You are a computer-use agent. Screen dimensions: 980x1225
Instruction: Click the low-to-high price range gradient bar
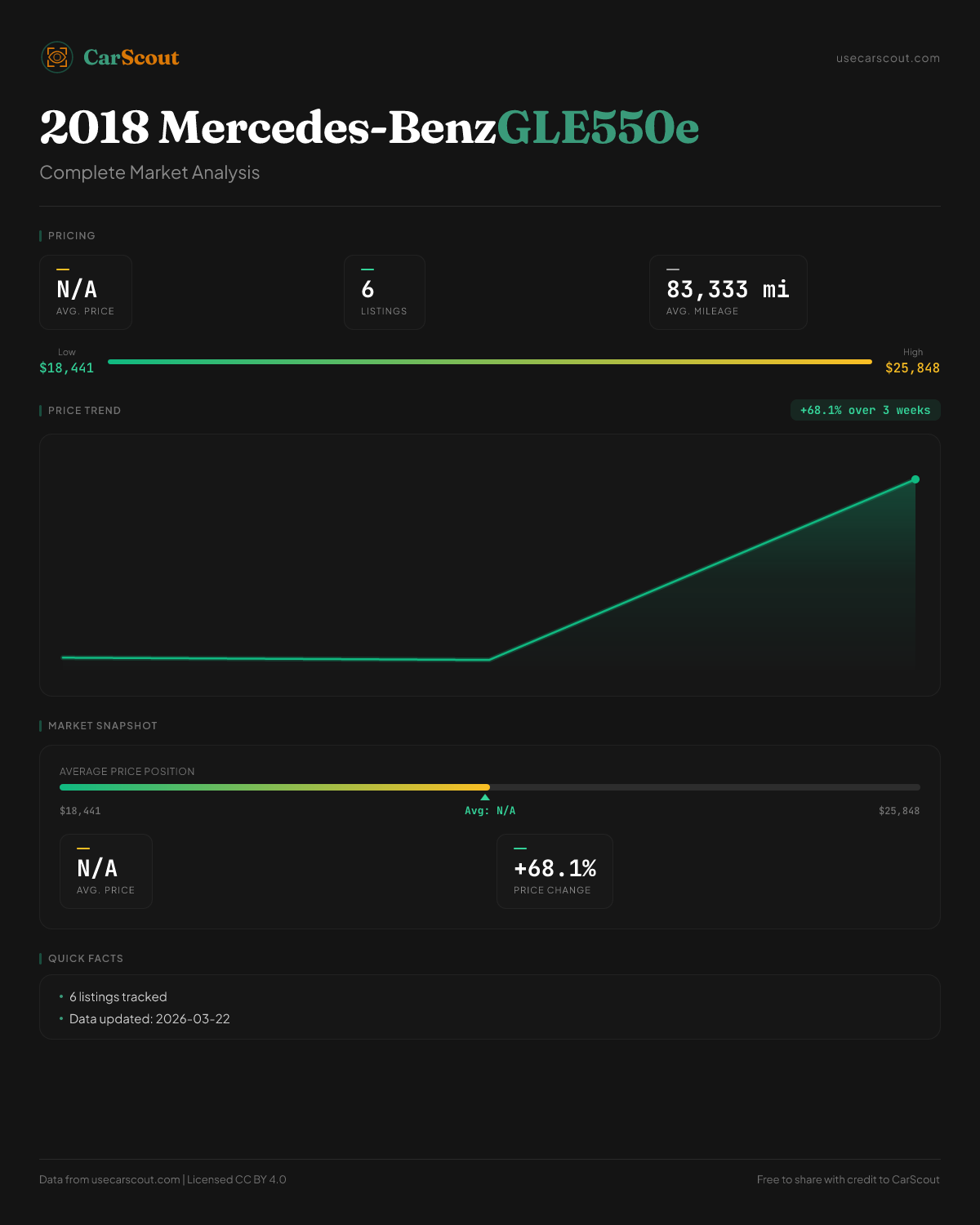(490, 362)
